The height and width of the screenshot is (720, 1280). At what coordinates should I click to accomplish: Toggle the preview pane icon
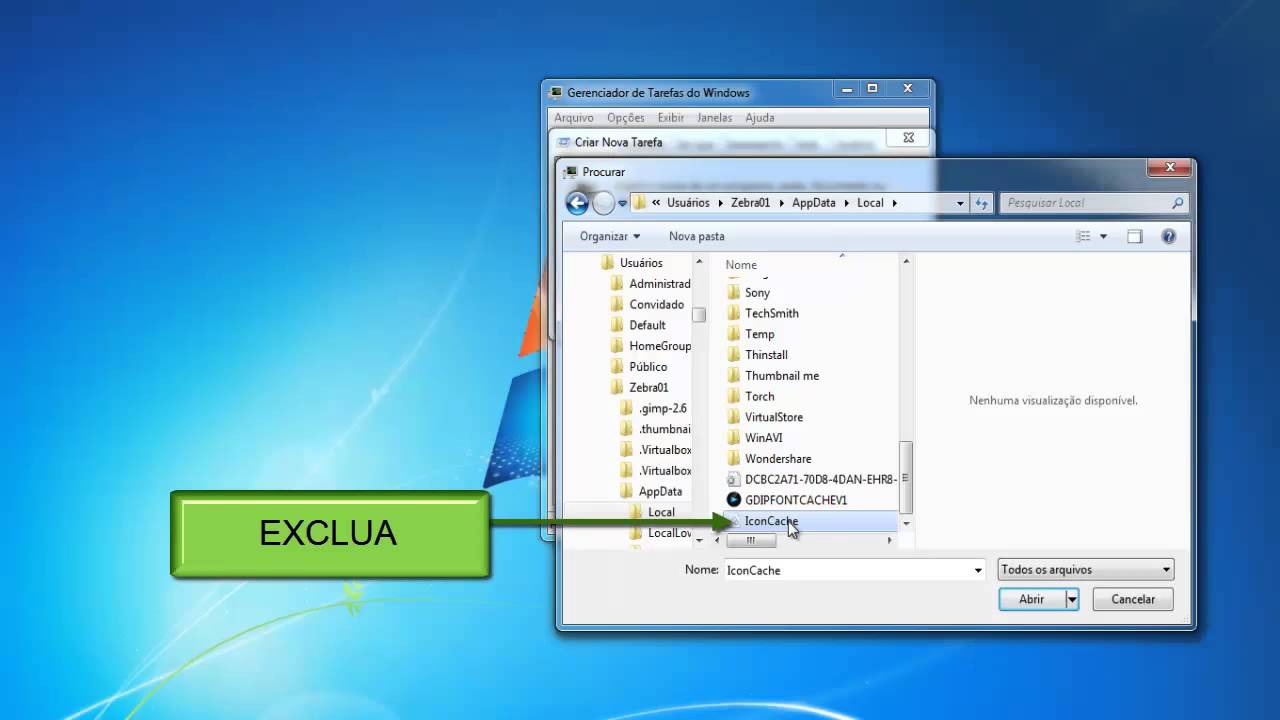click(1135, 237)
